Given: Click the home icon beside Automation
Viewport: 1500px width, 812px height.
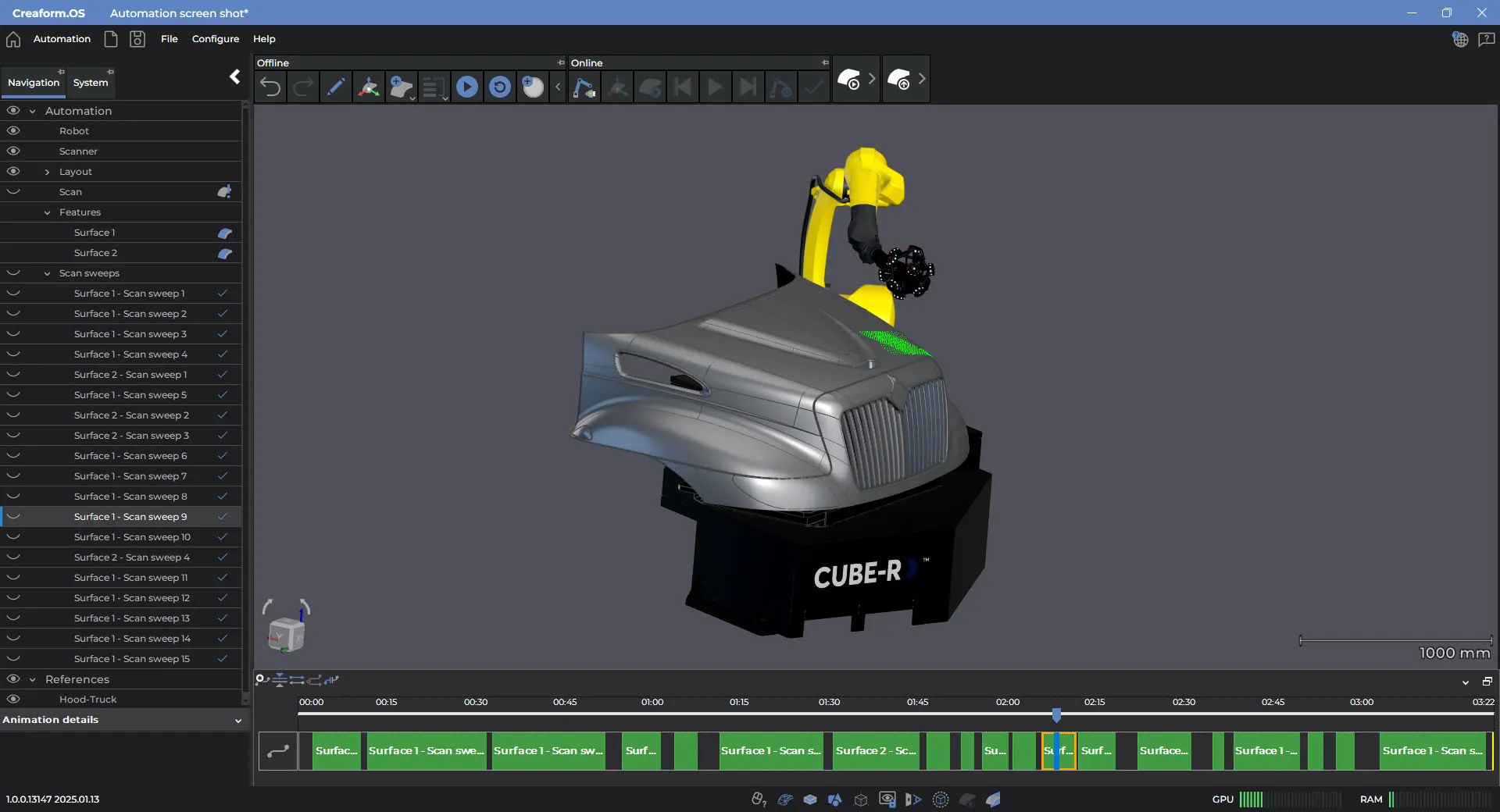Looking at the screenshot, I should [x=13, y=39].
